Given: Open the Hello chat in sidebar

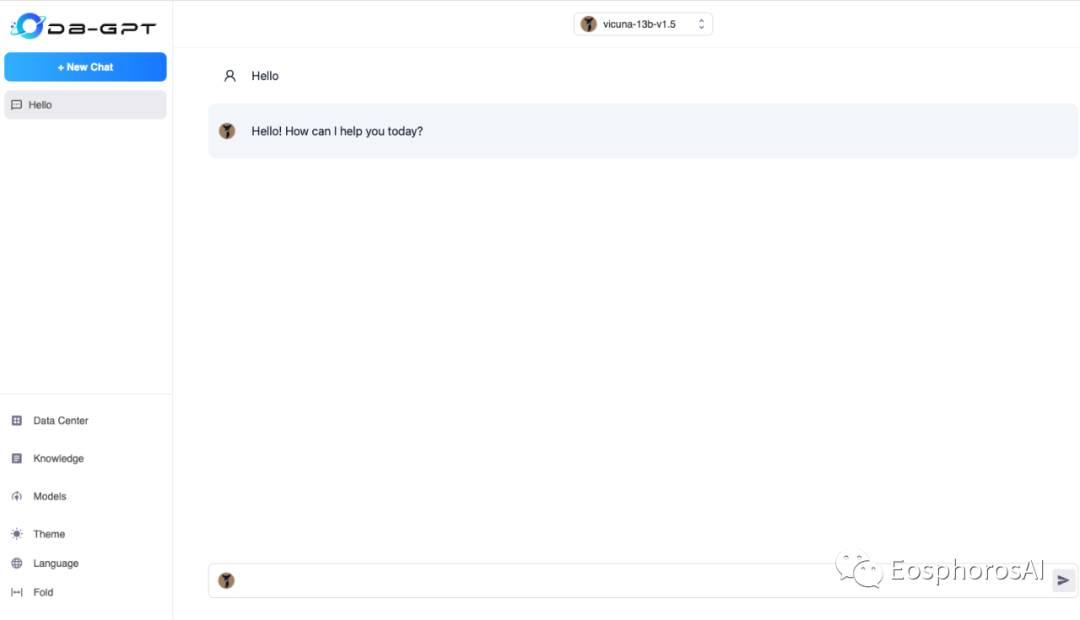Looking at the screenshot, I should click(85, 105).
